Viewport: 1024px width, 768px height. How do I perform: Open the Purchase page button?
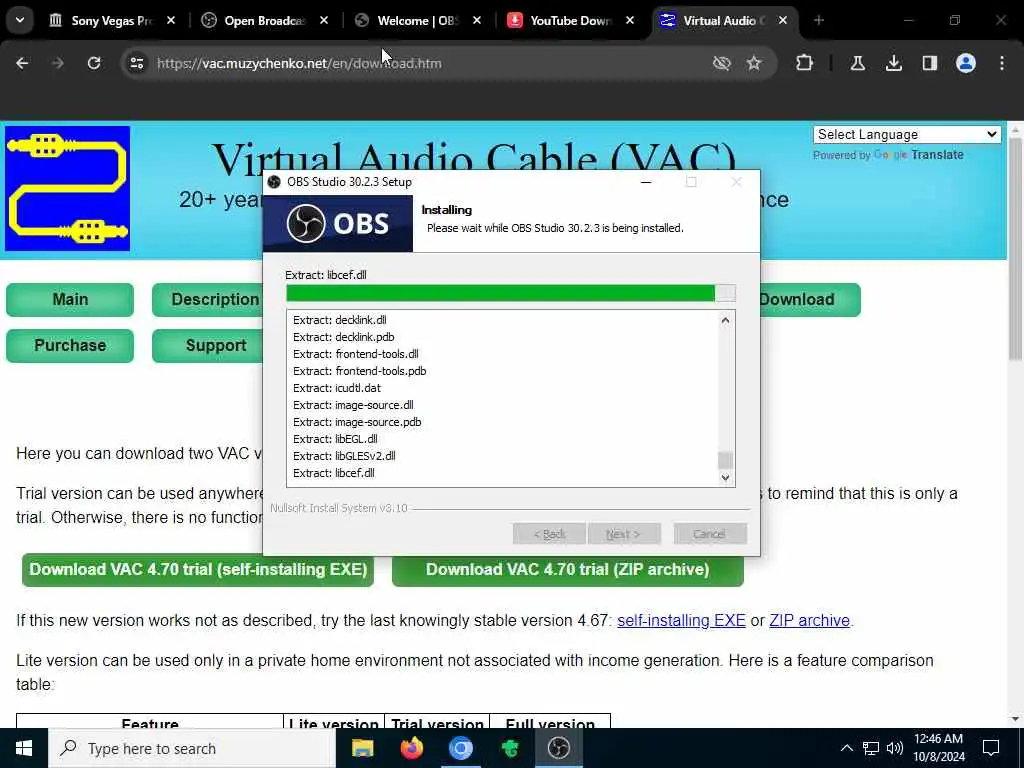[70, 345]
